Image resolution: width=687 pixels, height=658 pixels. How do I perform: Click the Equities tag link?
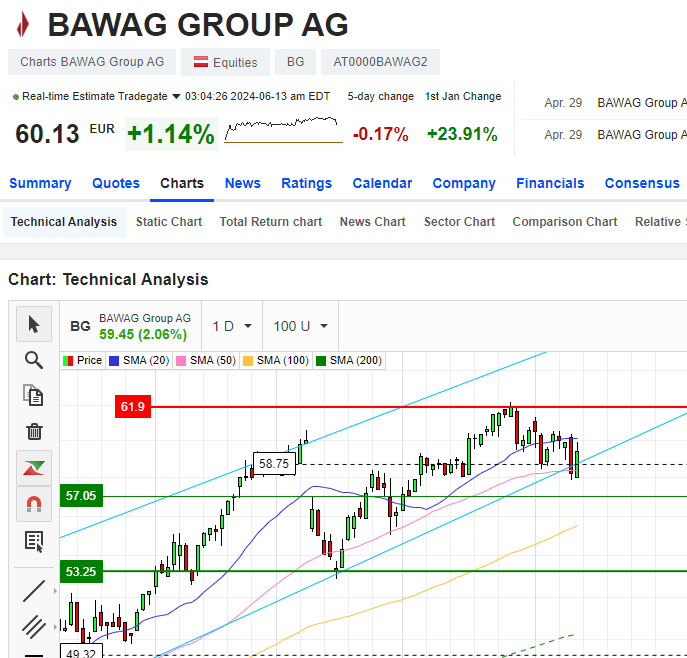pos(225,62)
